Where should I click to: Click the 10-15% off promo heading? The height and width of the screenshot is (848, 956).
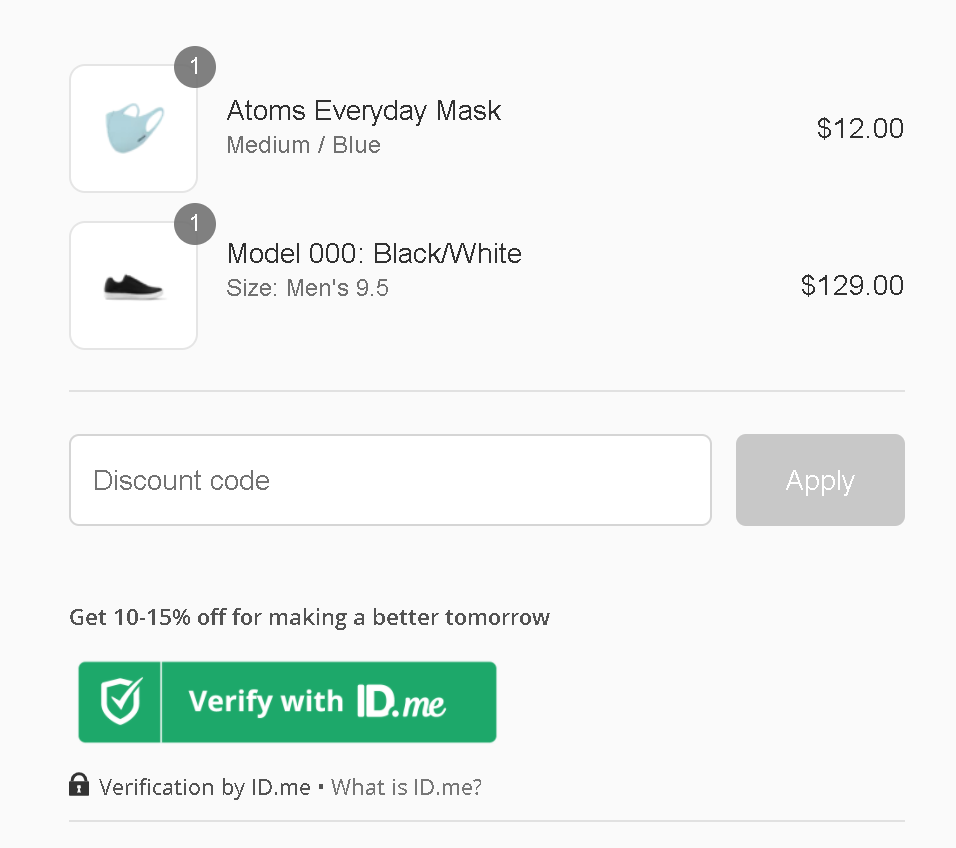click(310, 618)
